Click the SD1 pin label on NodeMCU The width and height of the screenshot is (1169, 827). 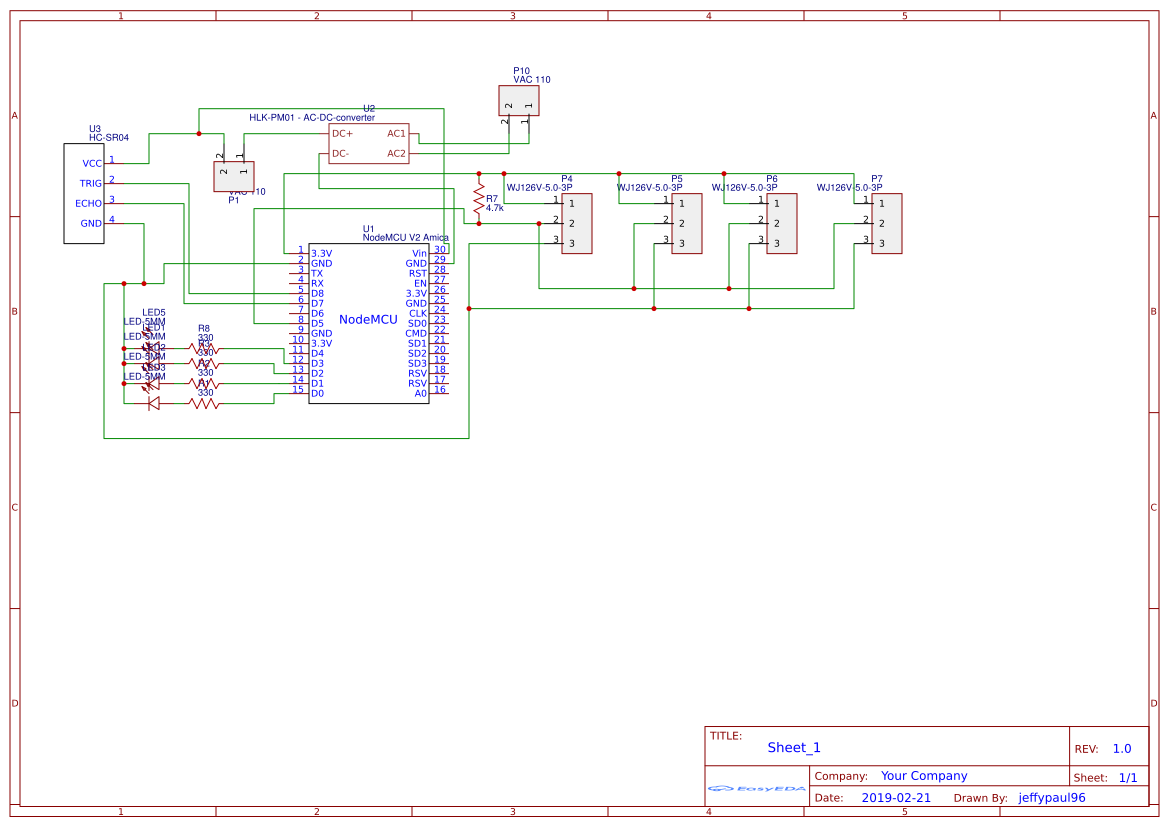tap(417, 344)
